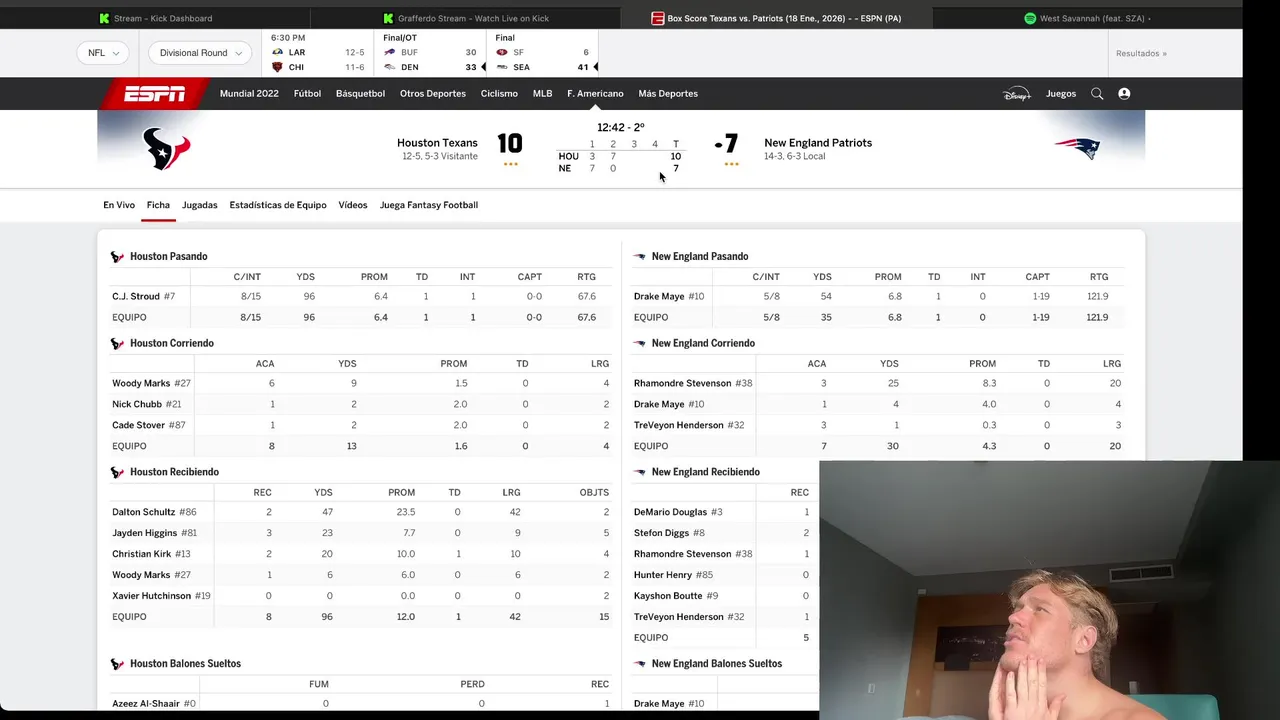Open Jayden Higgins player link

point(145,534)
